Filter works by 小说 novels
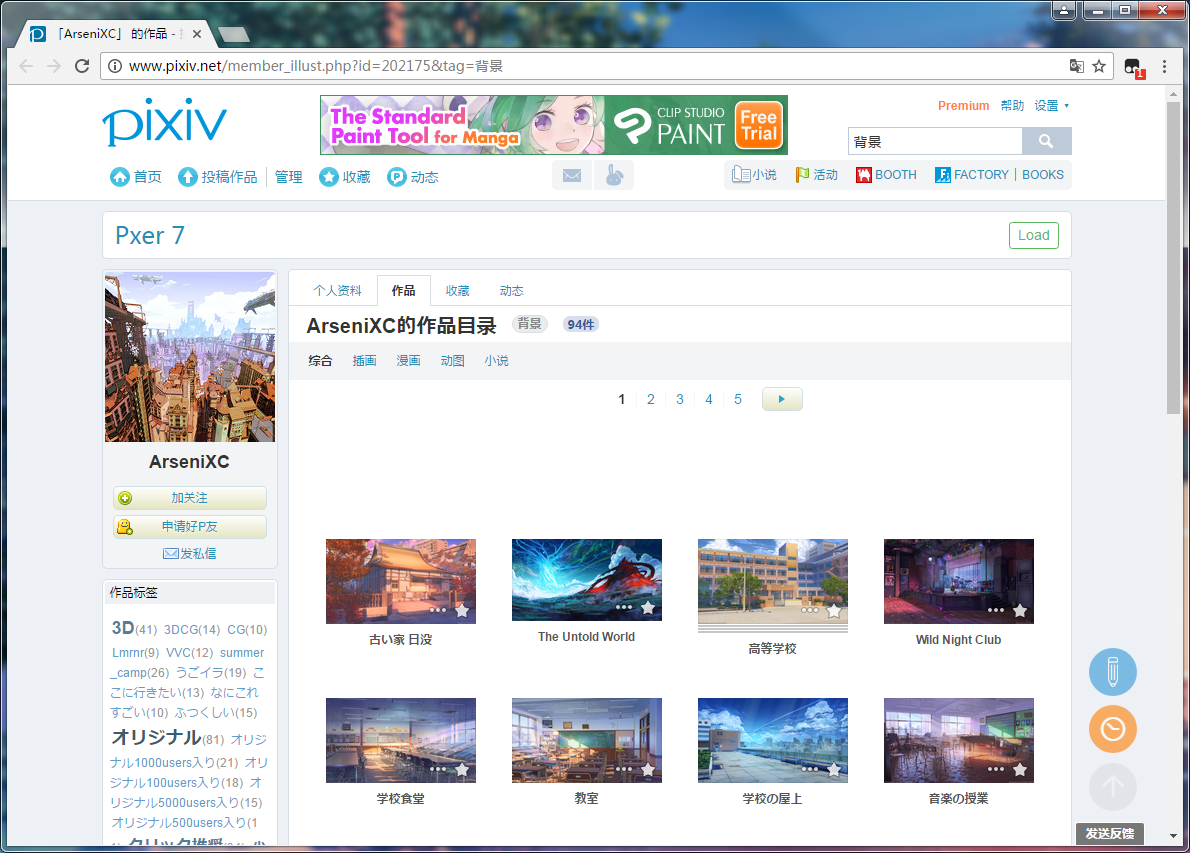 (x=496, y=360)
